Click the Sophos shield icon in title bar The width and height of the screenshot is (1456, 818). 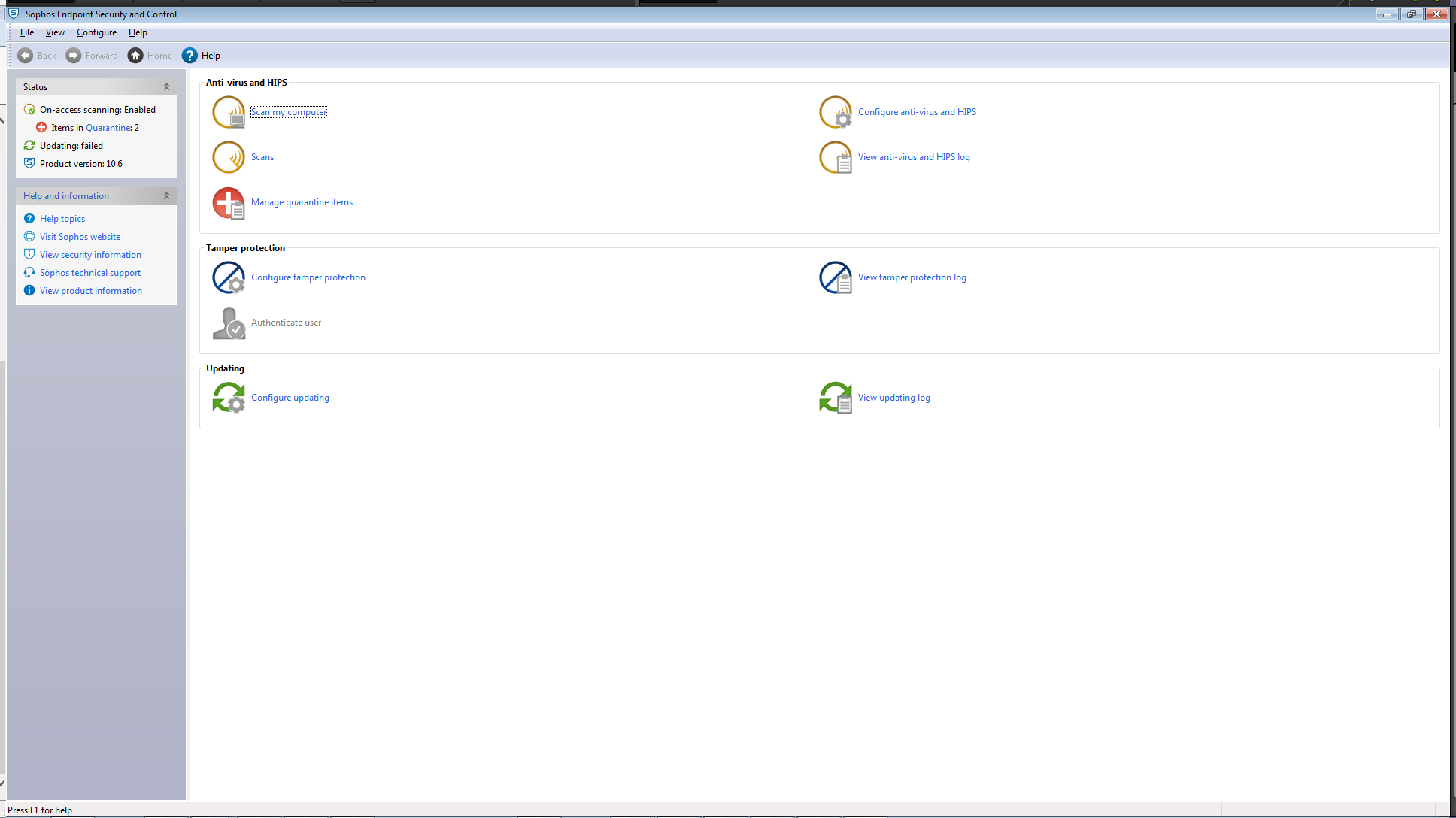(x=14, y=14)
